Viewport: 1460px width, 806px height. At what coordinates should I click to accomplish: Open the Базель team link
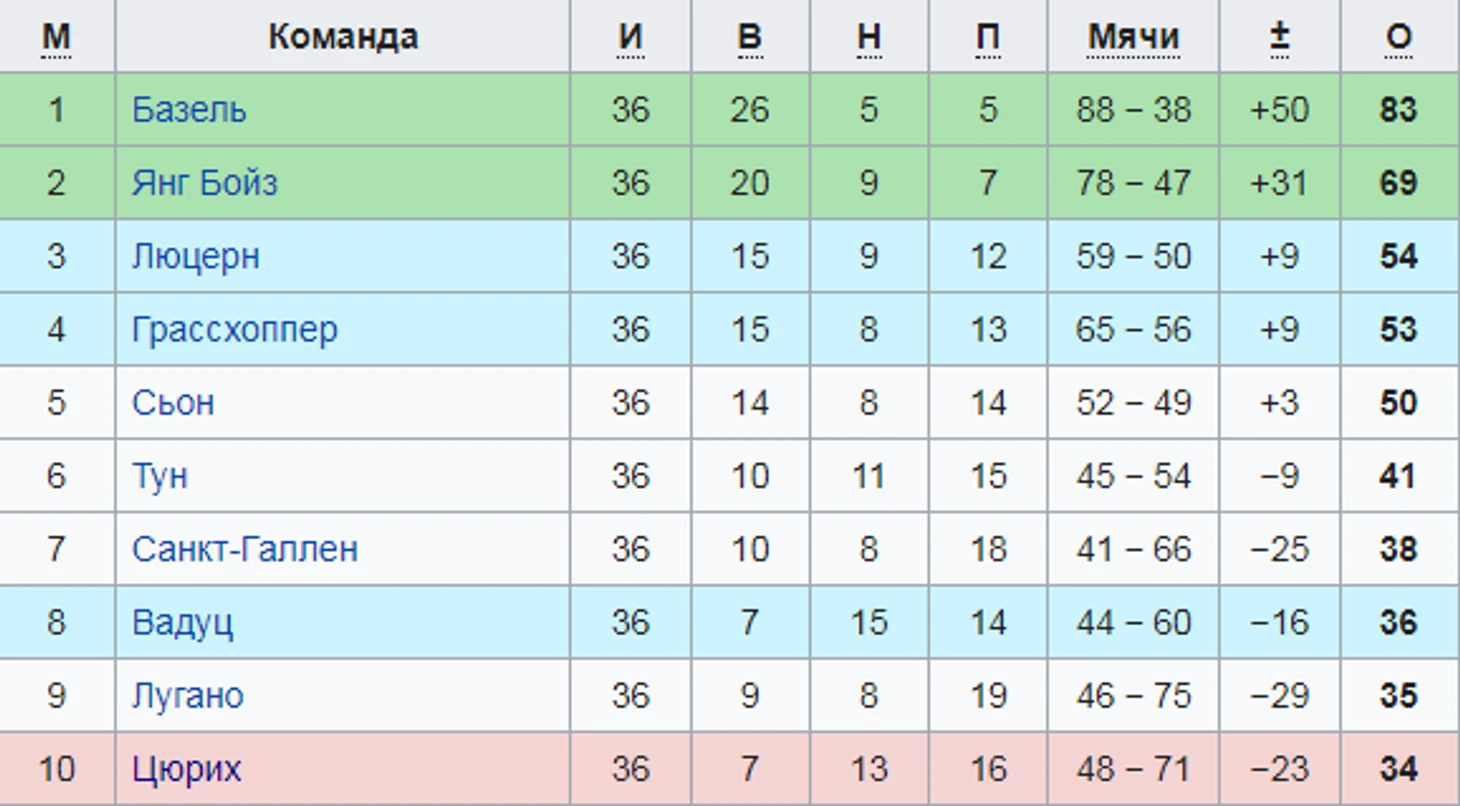coord(189,110)
